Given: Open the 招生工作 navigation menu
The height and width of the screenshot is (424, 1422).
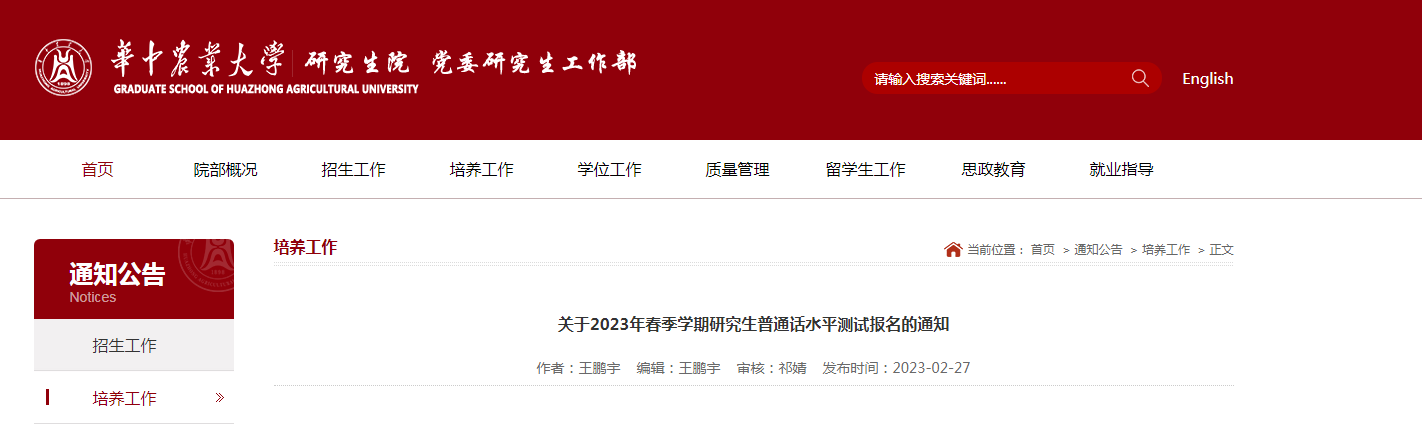Looking at the screenshot, I should pos(354,170).
